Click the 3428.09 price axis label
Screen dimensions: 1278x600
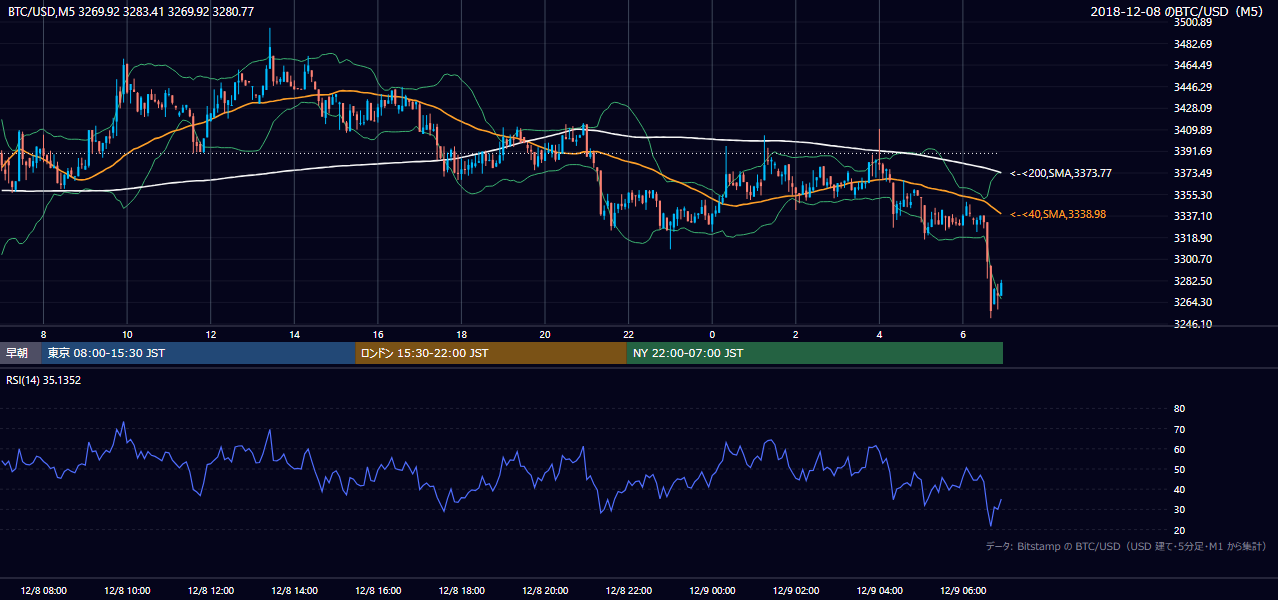pos(1193,108)
